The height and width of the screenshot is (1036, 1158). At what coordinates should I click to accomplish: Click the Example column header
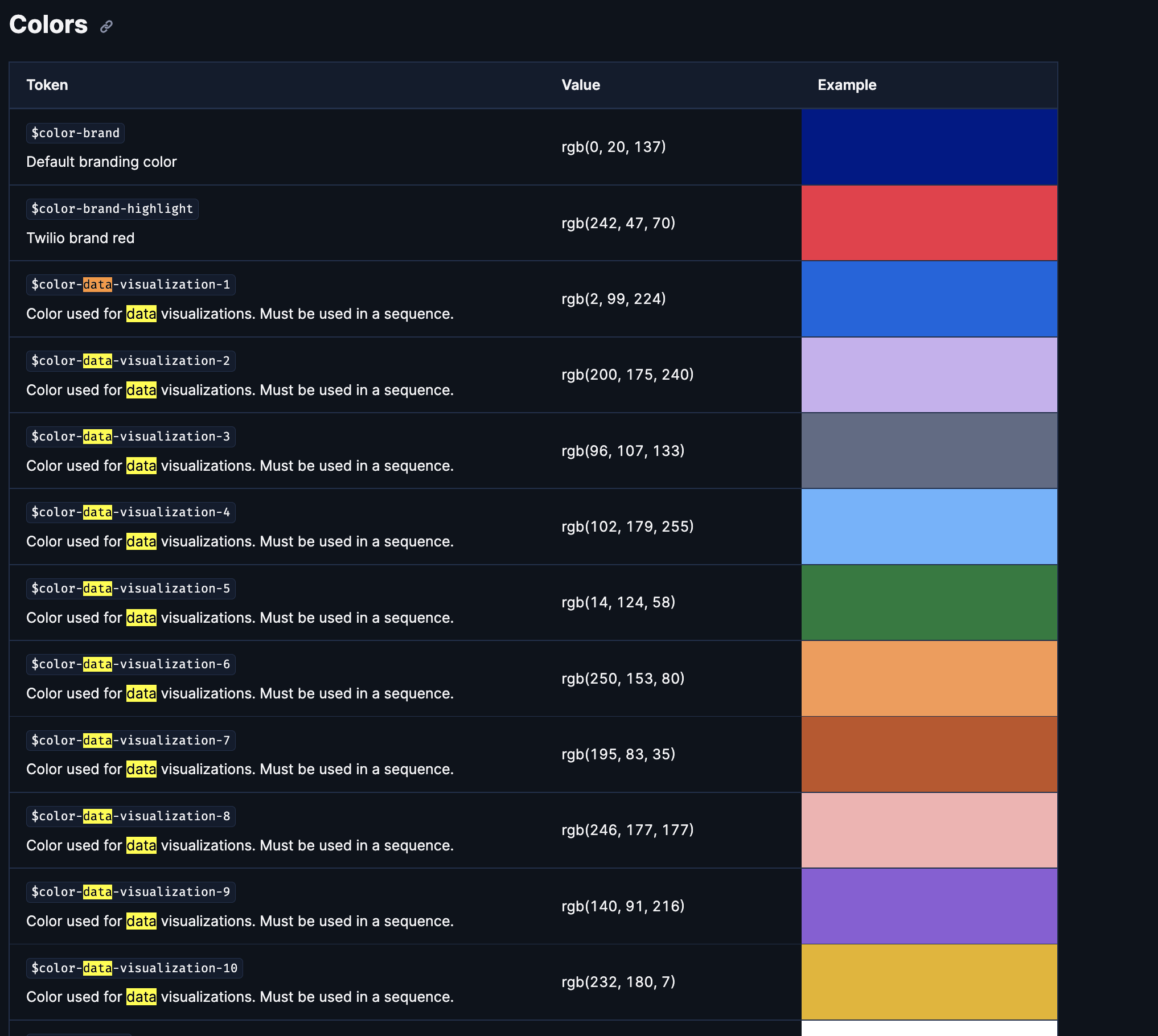coord(847,85)
